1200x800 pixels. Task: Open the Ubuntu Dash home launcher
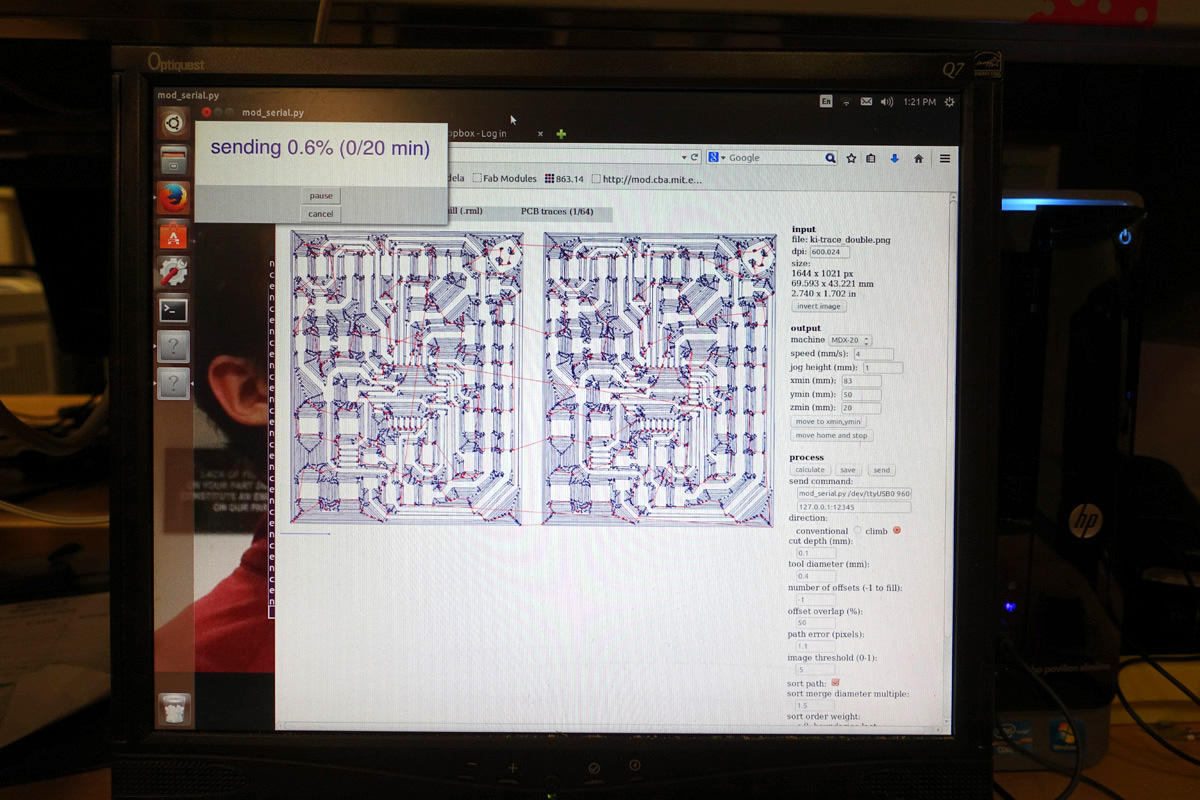click(173, 125)
